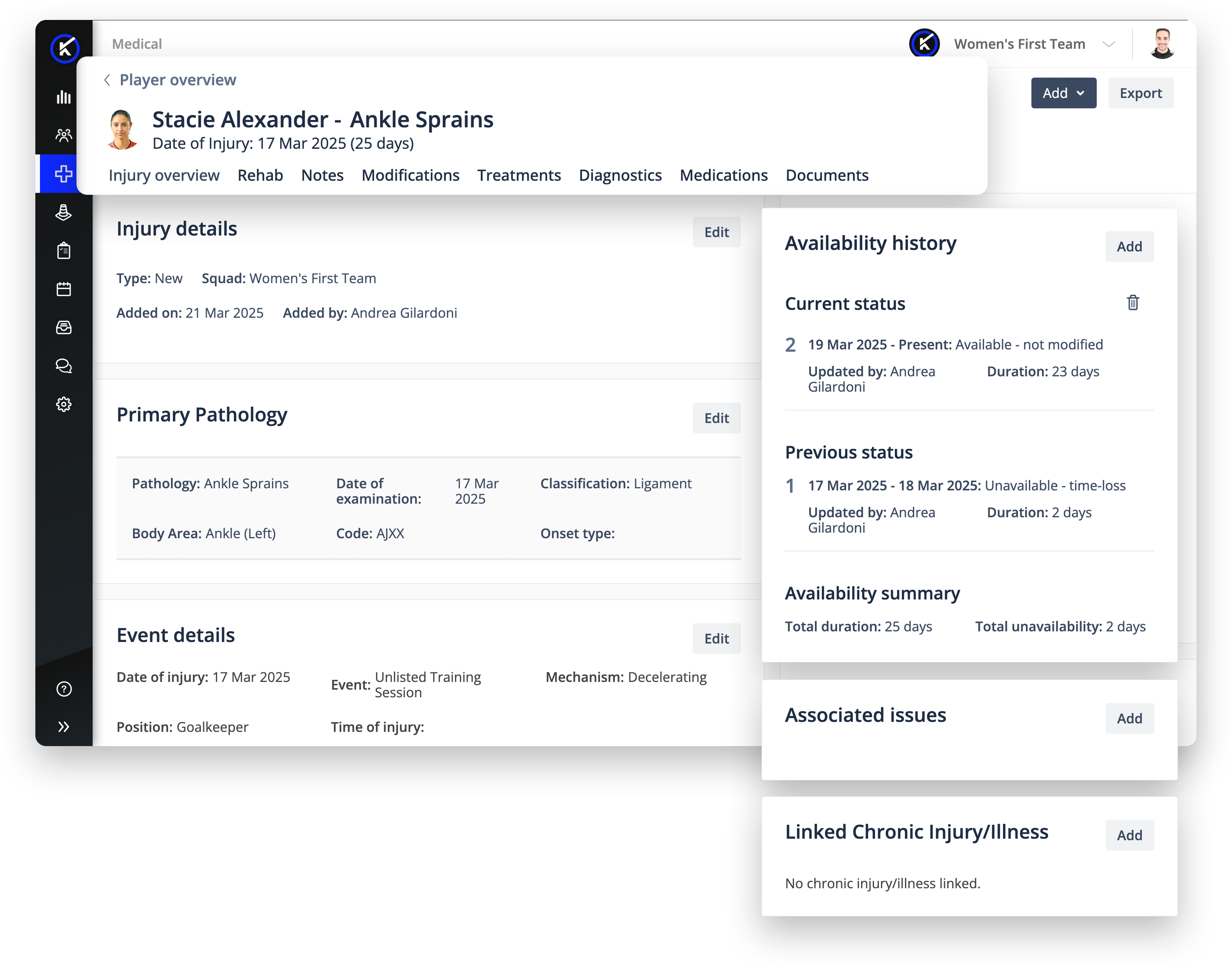This screenshot has height=967, width=1232.
Task: Edit the Primary Pathology section
Action: pos(716,418)
